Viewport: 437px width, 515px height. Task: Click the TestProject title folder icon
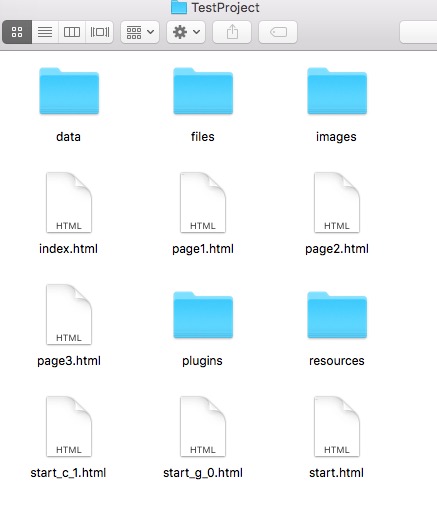(x=179, y=7)
